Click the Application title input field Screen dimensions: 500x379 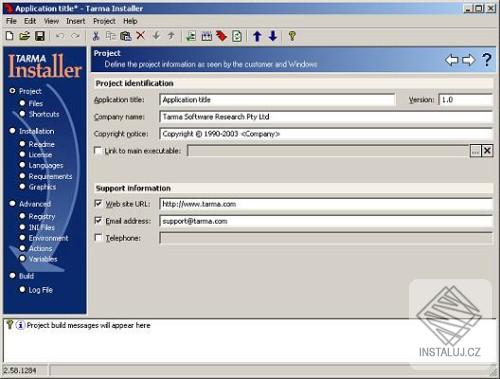tap(277, 100)
